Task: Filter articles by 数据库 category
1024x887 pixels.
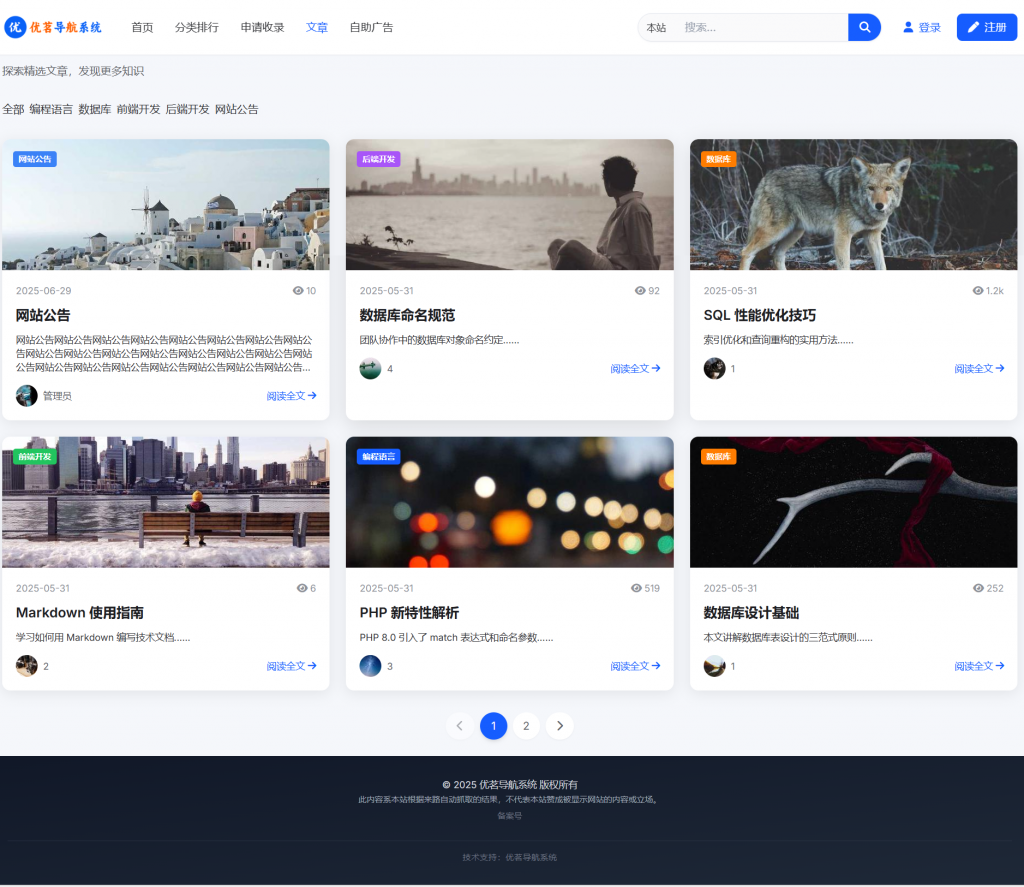Action: pos(95,109)
